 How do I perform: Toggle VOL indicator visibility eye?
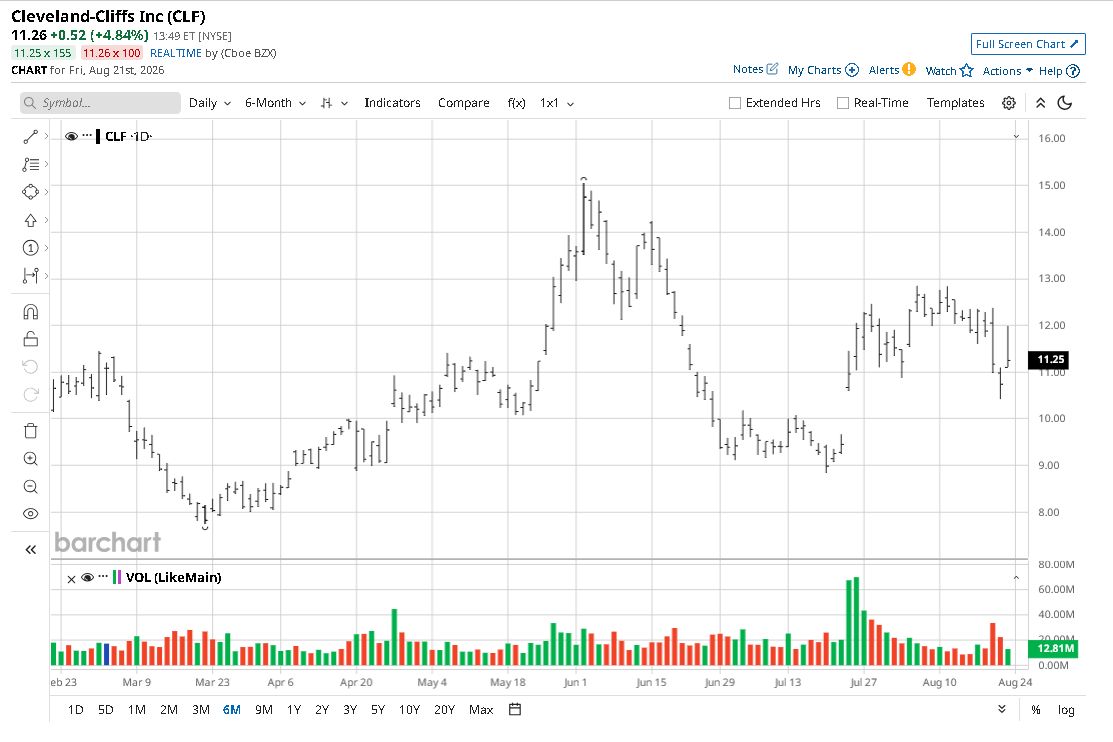click(x=87, y=577)
